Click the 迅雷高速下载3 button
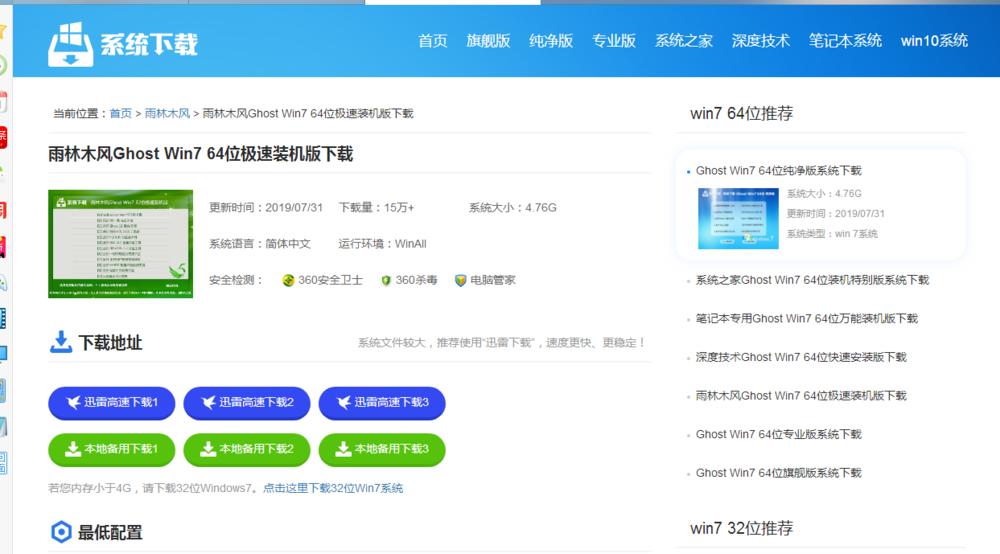 (382, 403)
